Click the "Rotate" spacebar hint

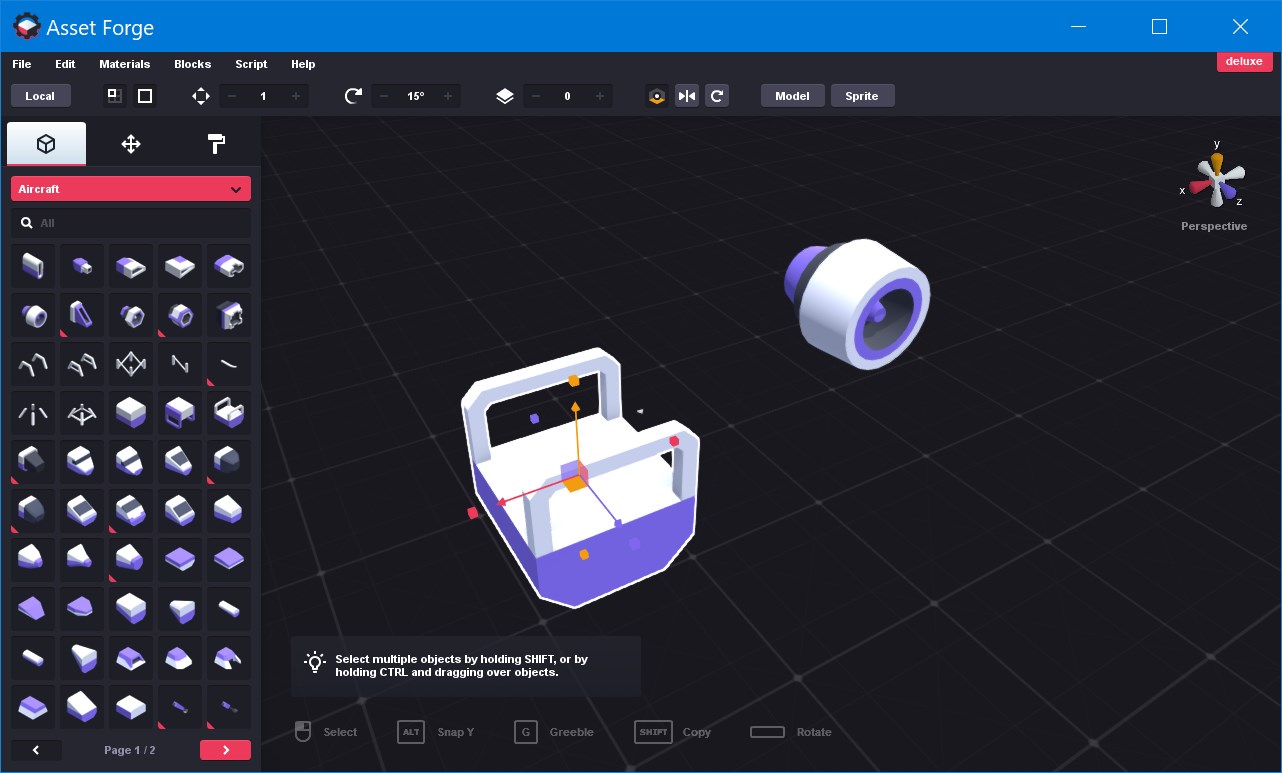tap(791, 732)
